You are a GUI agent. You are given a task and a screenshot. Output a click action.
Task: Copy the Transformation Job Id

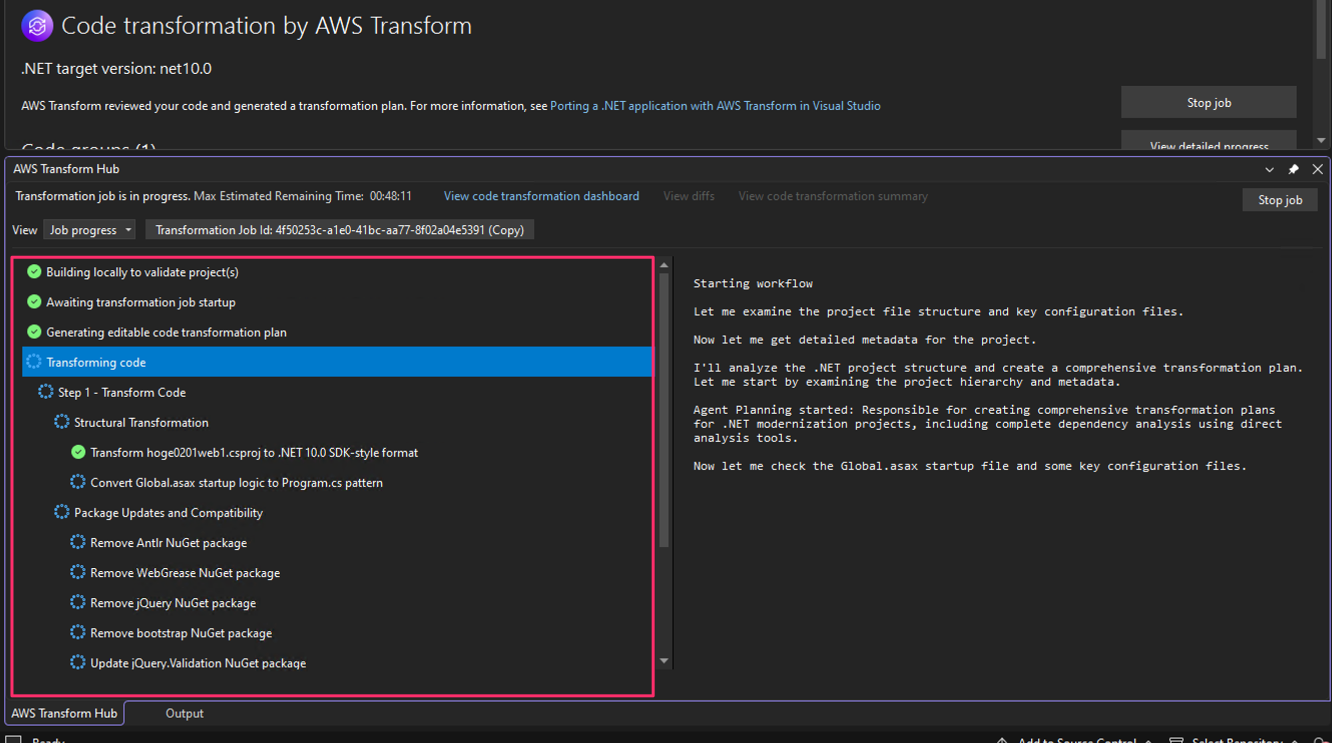point(340,230)
